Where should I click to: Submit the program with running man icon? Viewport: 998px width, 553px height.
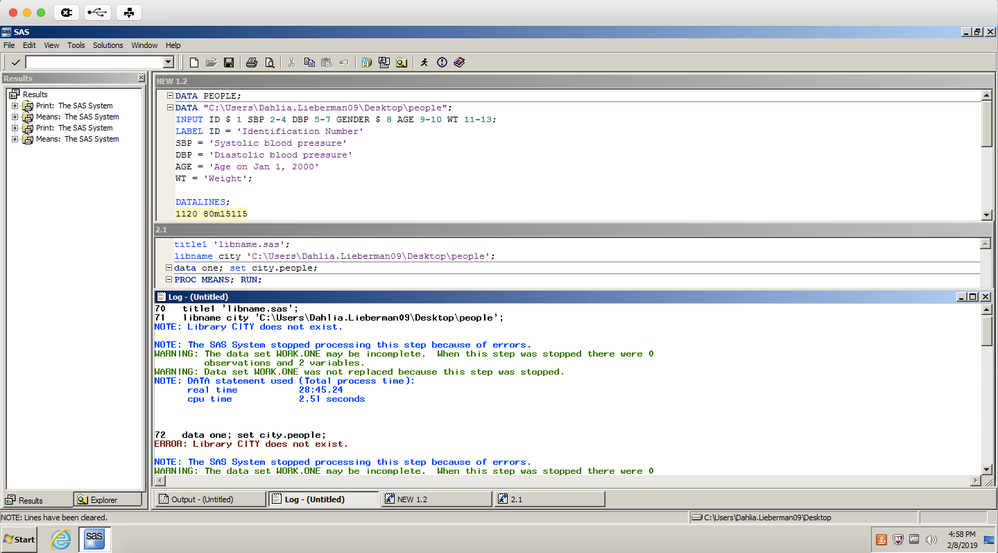pos(424,62)
